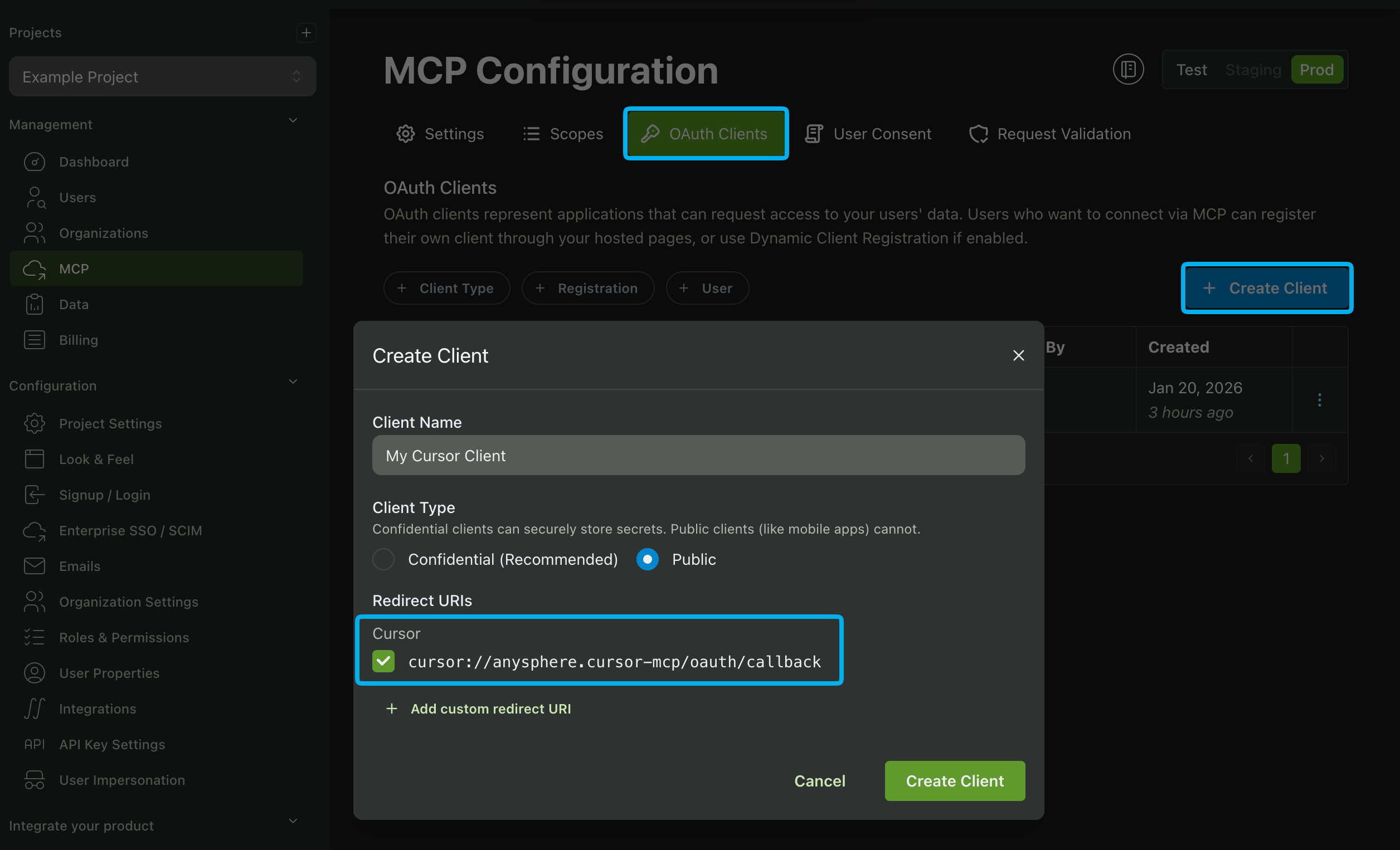This screenshot has width=1400, height=850.
Task: Open Roles & Permissions page
Action: (x=124, y=637)
